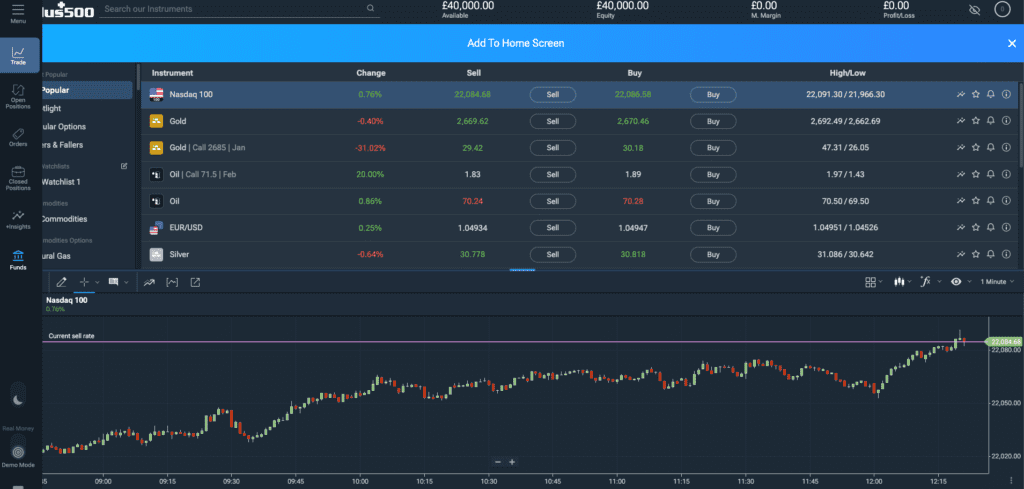1024x489 pixels.
Task: Open fx indicators dropdown
Action: click(930, 282)
